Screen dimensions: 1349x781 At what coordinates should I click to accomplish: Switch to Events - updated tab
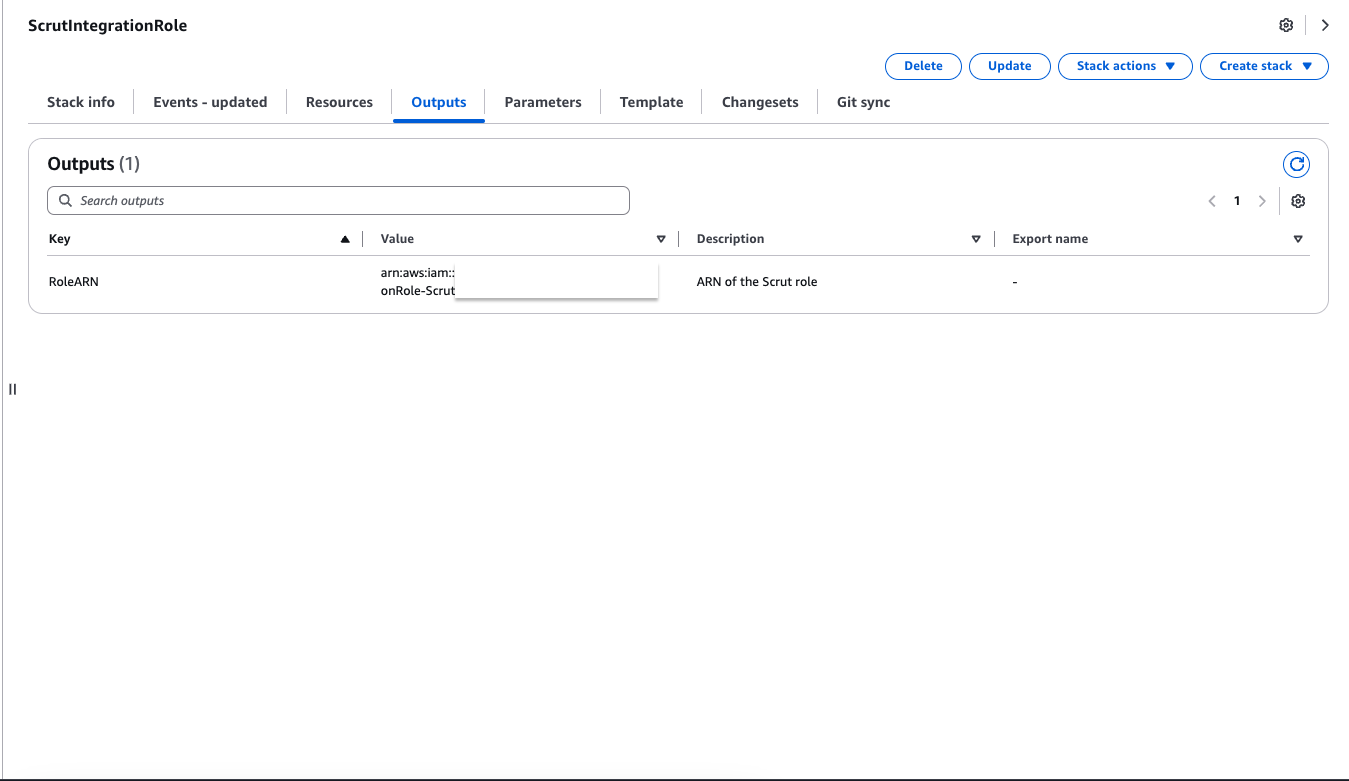210,102
